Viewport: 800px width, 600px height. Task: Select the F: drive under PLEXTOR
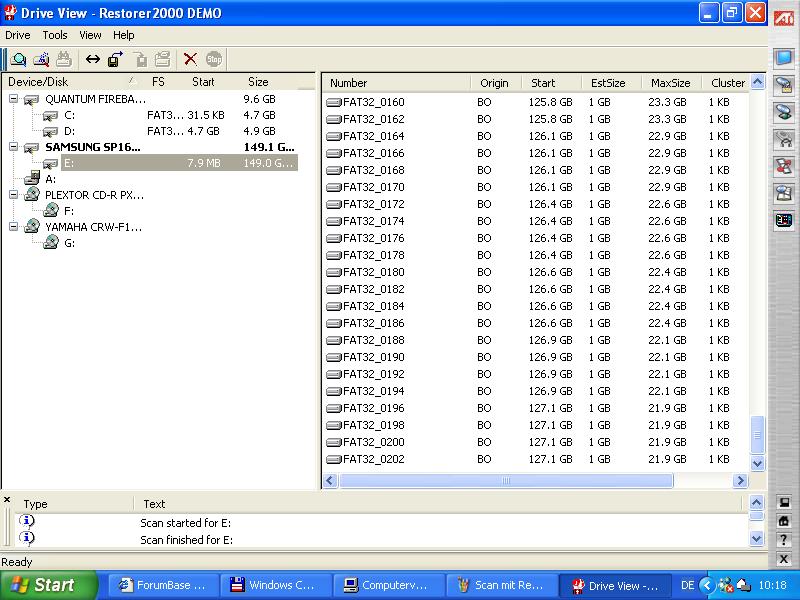tap(69, 211)
